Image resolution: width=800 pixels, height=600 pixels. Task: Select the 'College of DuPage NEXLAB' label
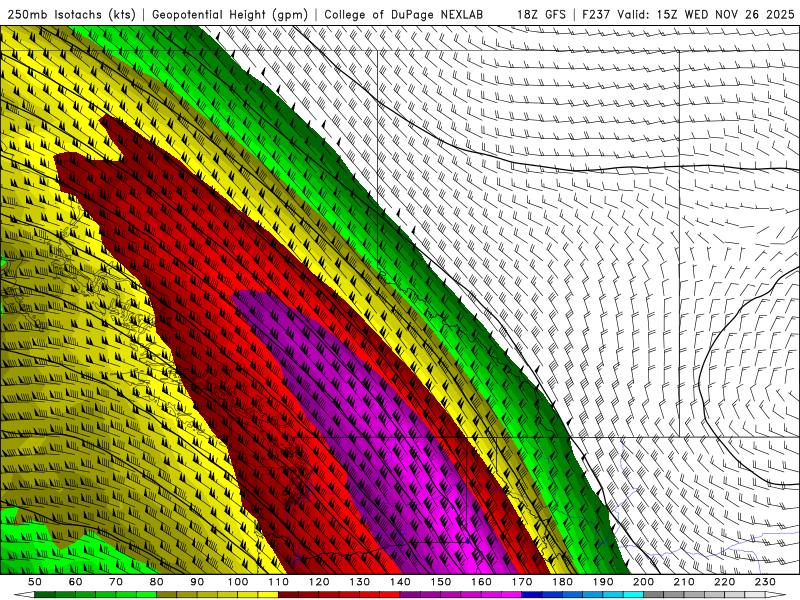tap(404, 15)
